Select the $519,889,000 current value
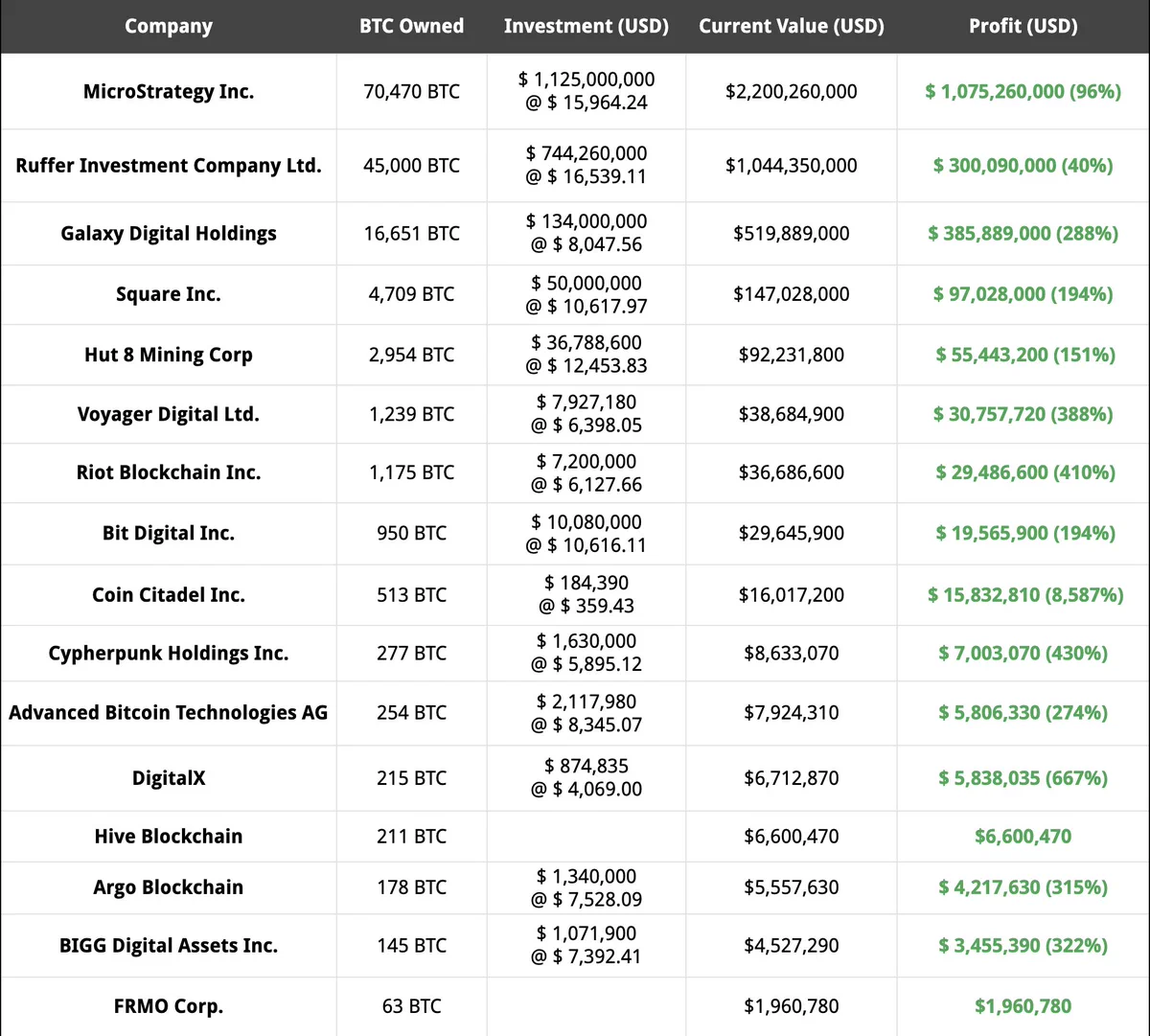Viewport: 1150px width, 1036px height. (792, 234)
